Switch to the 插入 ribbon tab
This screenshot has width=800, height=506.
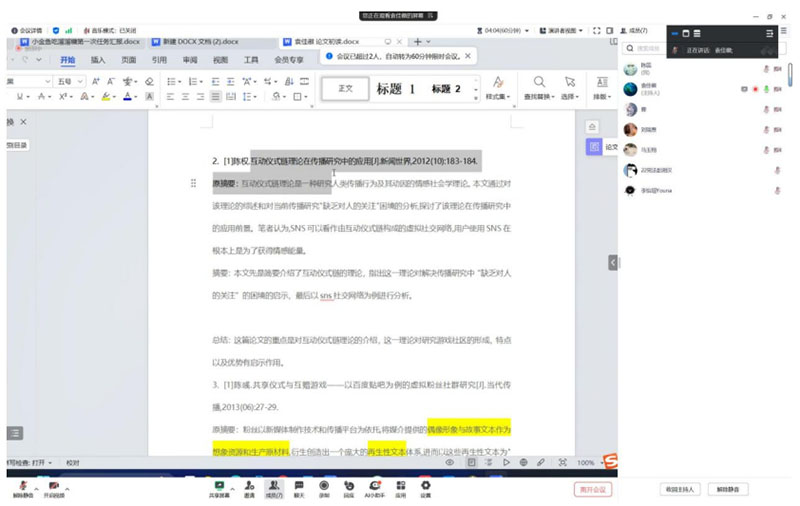pos(98,60)
